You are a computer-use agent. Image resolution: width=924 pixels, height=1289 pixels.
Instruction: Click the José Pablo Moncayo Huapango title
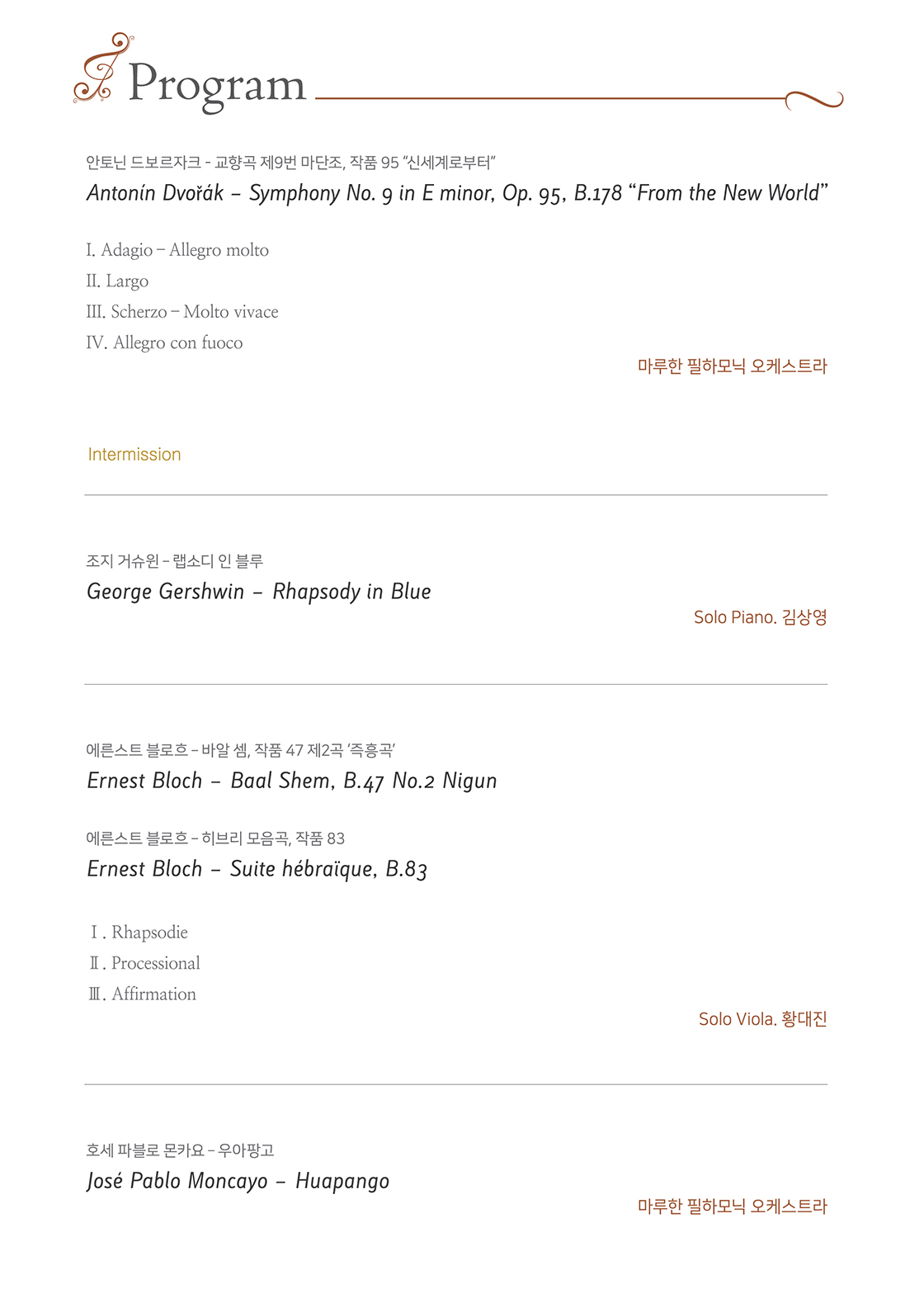pyautogui.click(x=238, y=1181)
